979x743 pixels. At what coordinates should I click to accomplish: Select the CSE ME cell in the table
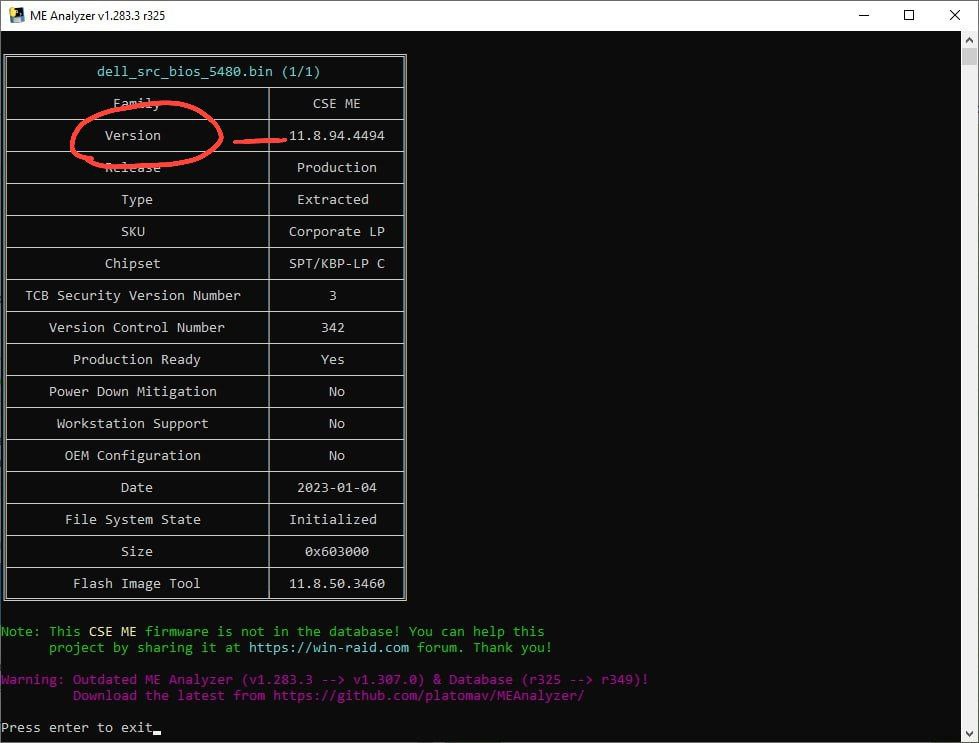[x=337, y=104]
